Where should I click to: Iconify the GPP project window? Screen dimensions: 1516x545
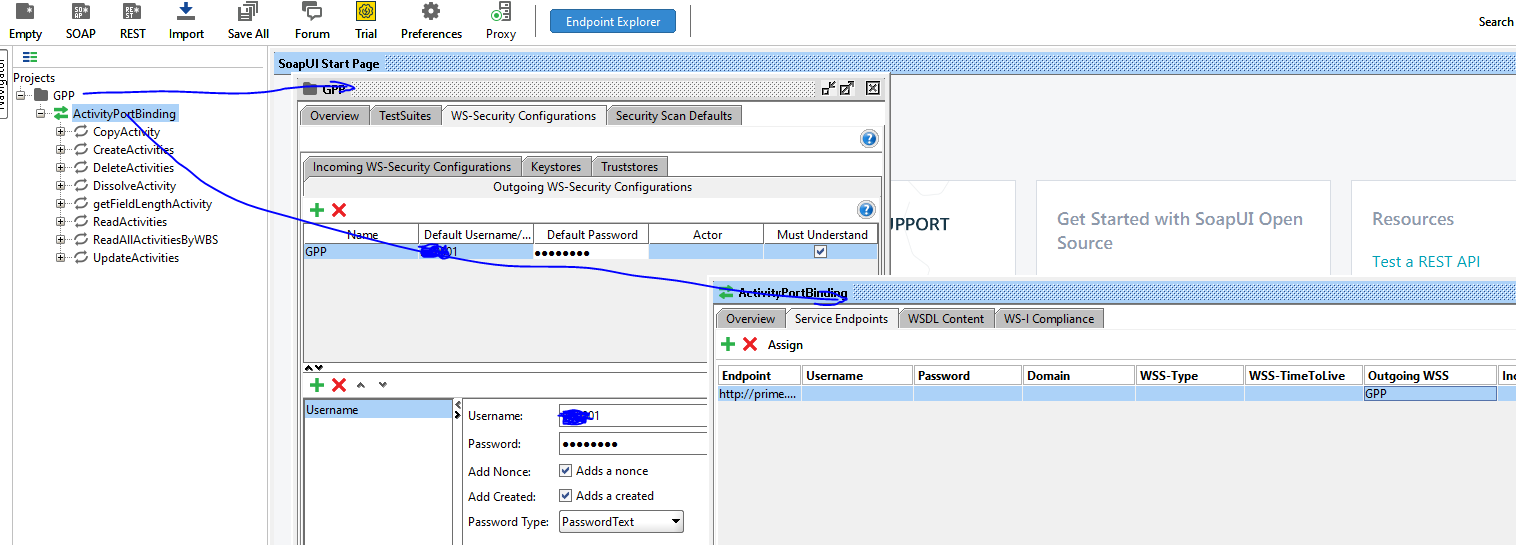pos(828,88)
